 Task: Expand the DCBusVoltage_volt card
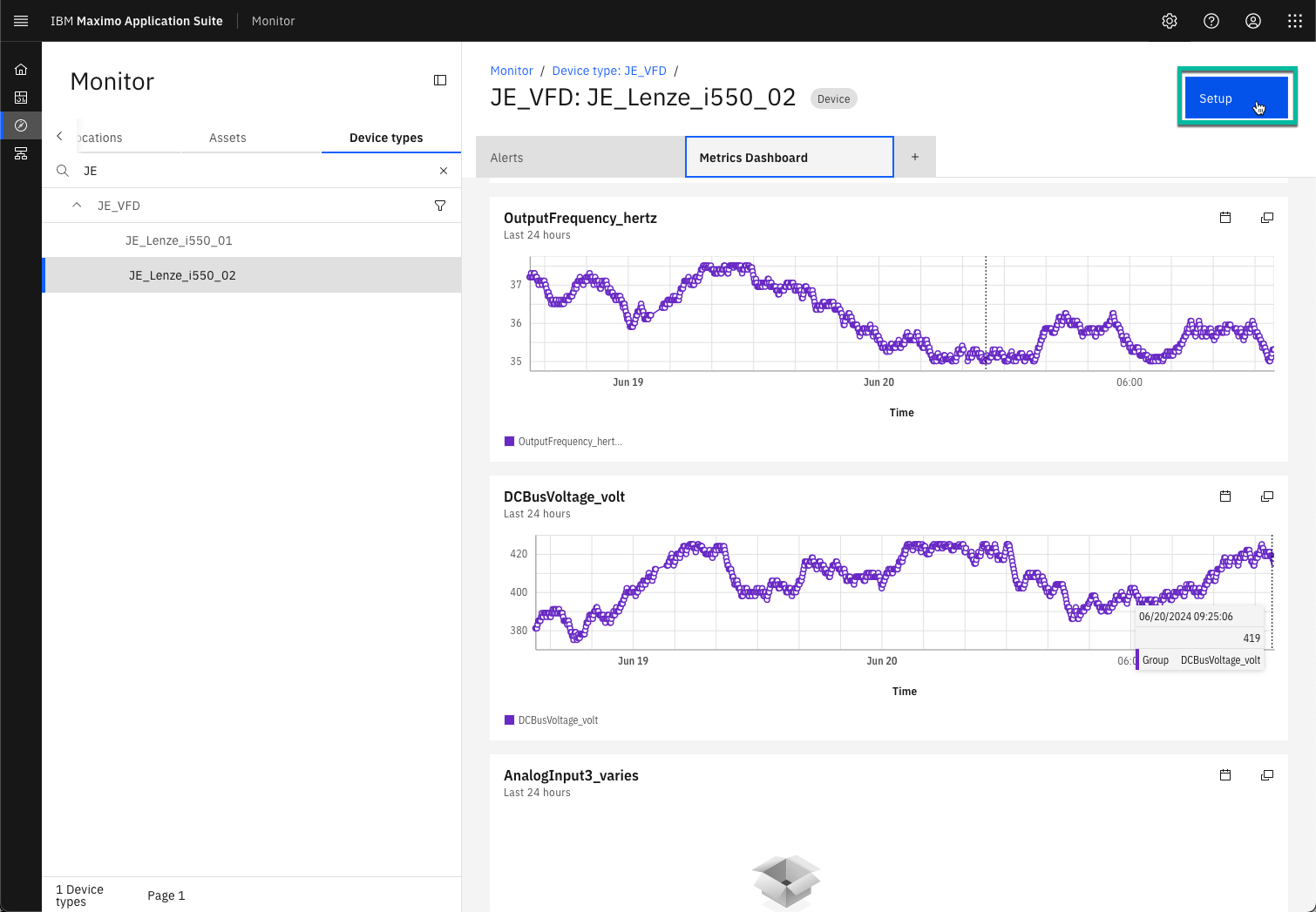pyautogui.click(x=1267, y=497)
